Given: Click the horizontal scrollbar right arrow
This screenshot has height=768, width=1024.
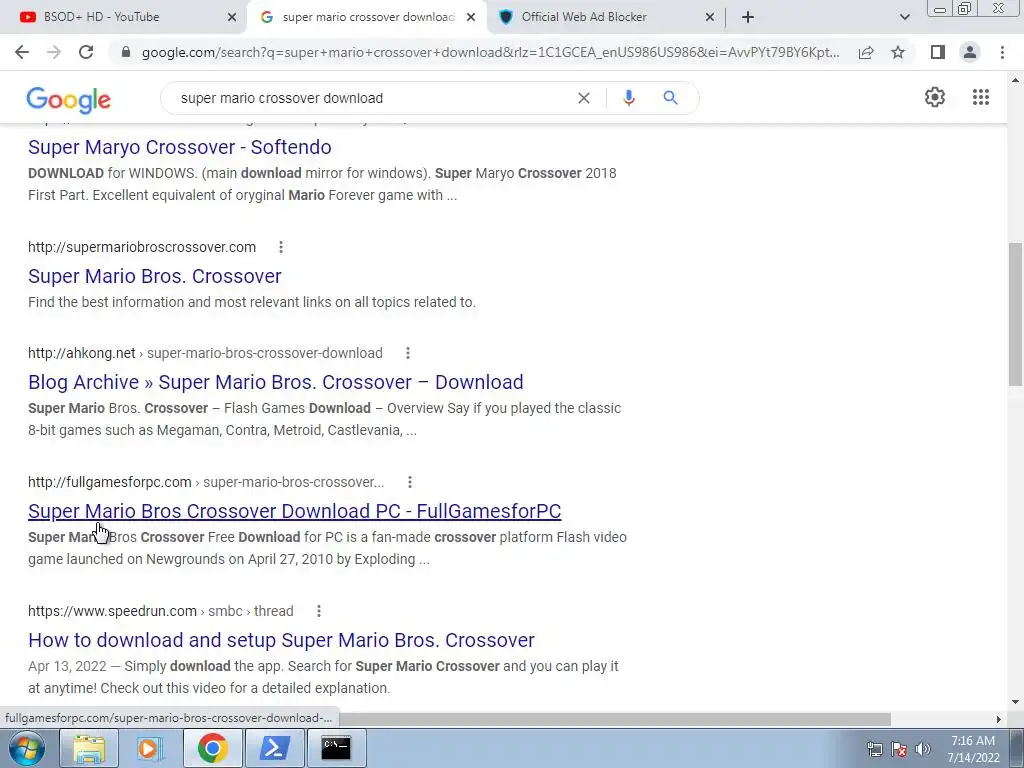Looking at the screenshot, I should coord(998,719).
